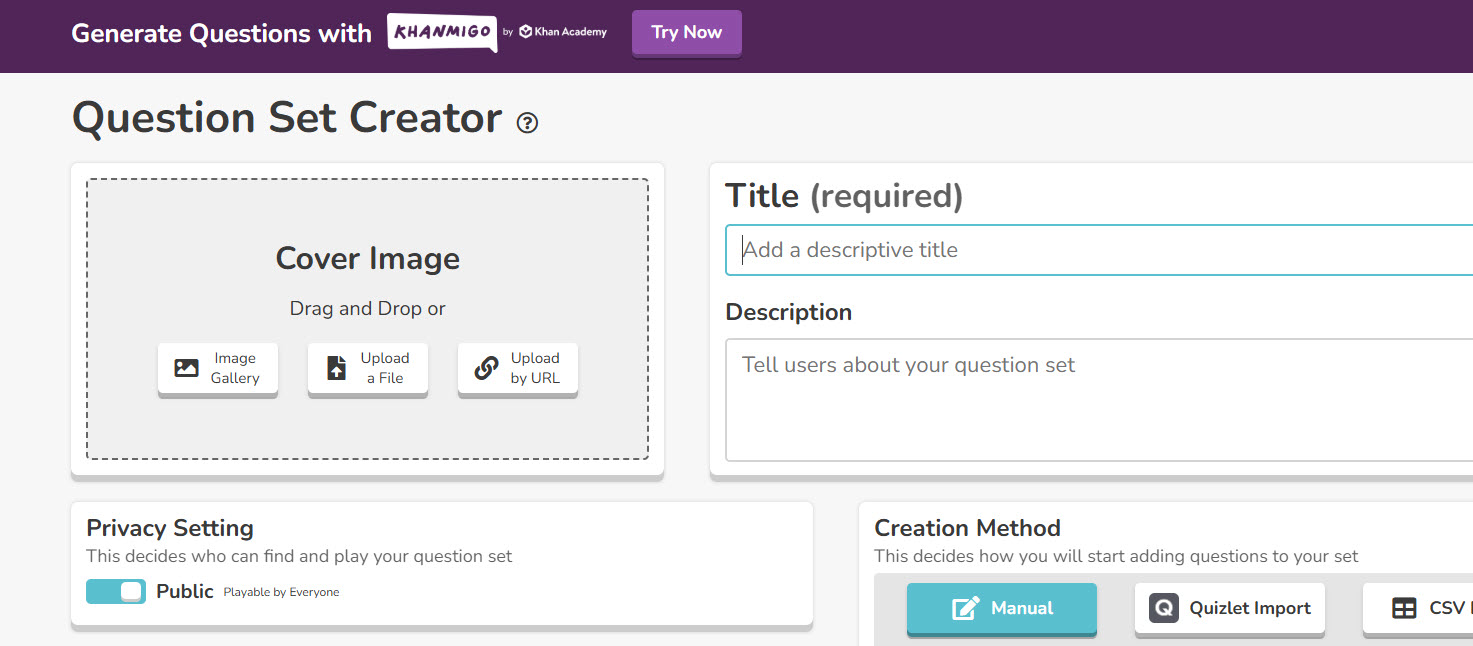Viewport: 1473px width, 646px height.
Task: Open the Image Gallery
Action: tap(217, 368)
